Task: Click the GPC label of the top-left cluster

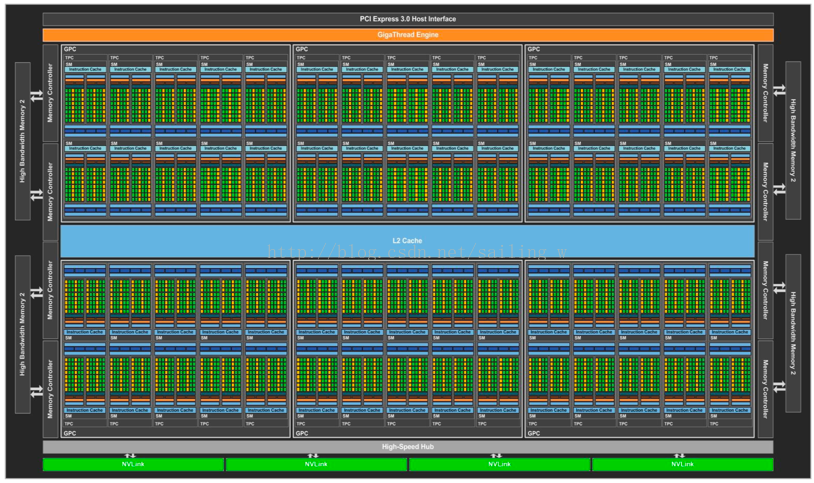Action: 69,49
